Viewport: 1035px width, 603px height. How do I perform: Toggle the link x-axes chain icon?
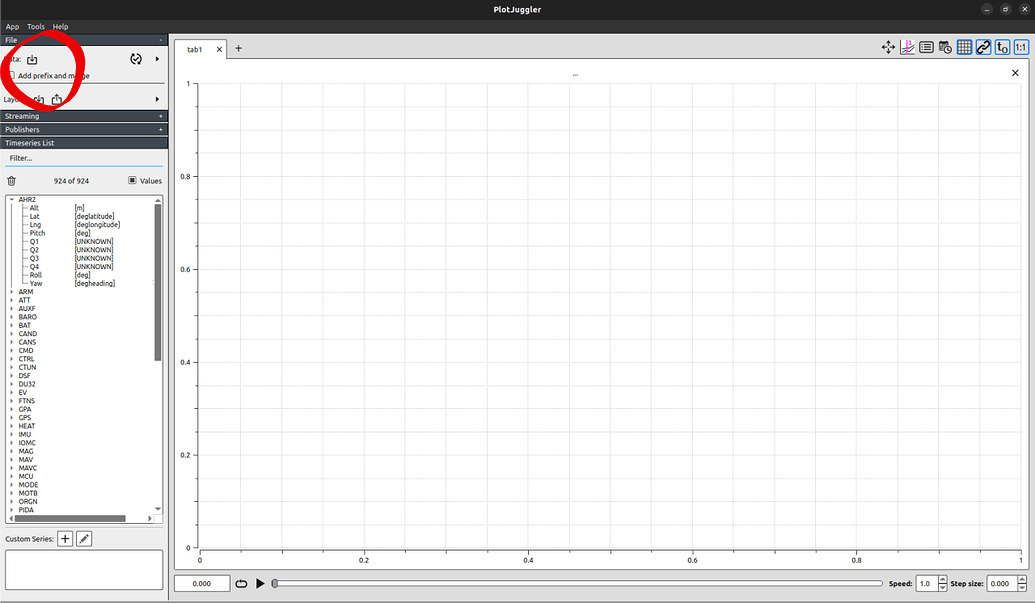tap(983, 47)
